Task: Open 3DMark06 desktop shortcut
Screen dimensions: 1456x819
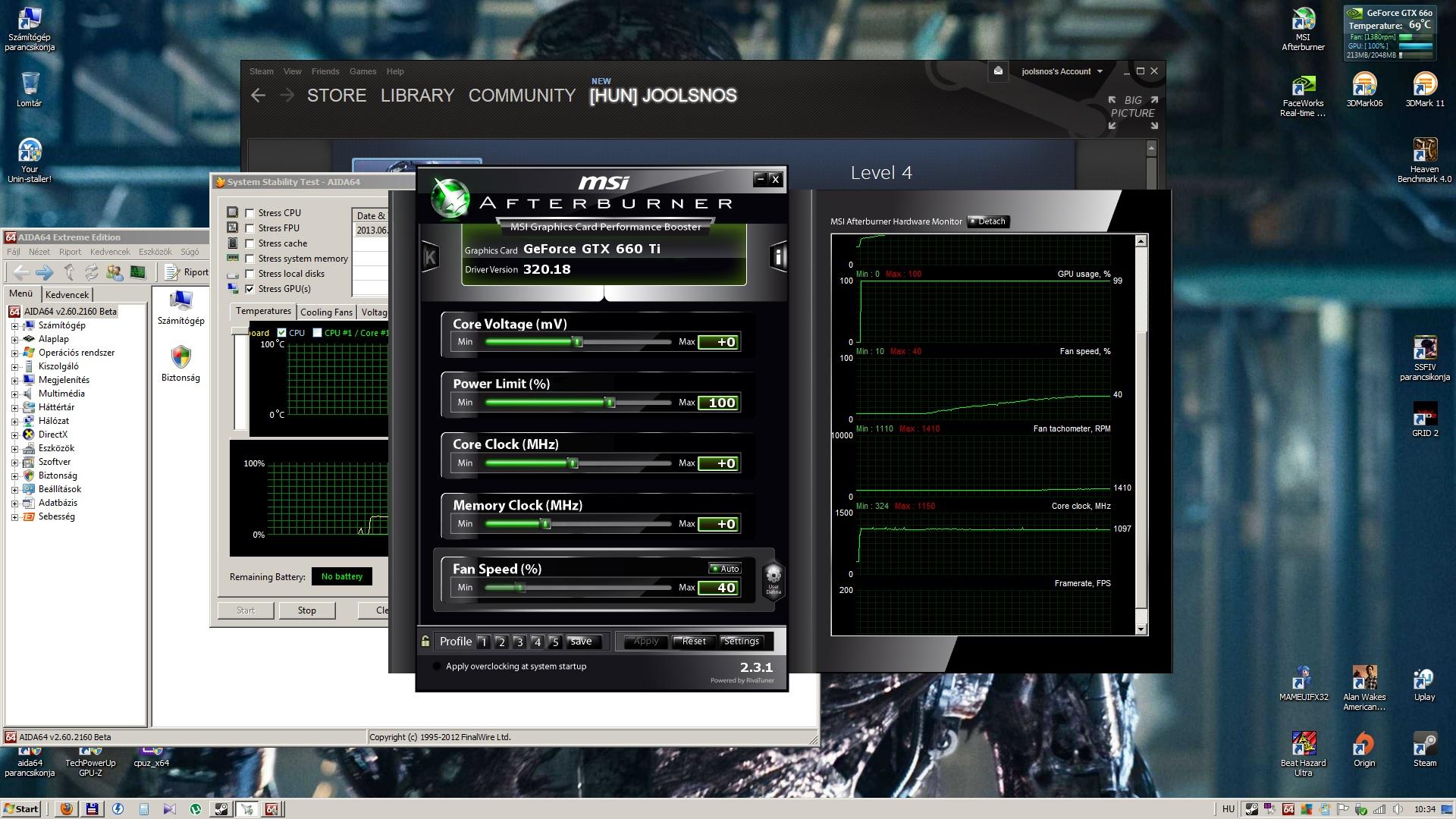Action: [x=1364, y=89]
